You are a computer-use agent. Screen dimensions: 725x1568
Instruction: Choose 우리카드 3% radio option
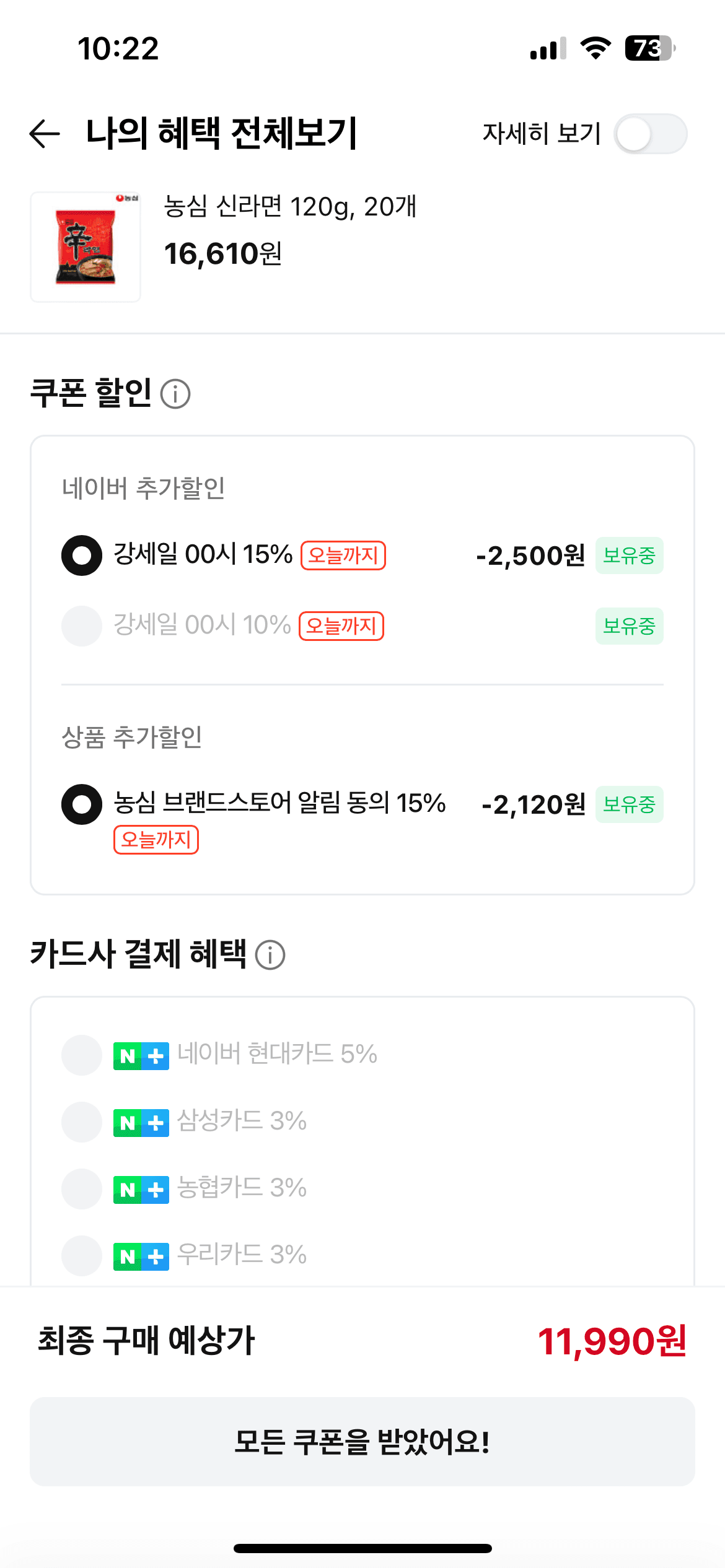pyautogui.click(x=82, y=1256)
